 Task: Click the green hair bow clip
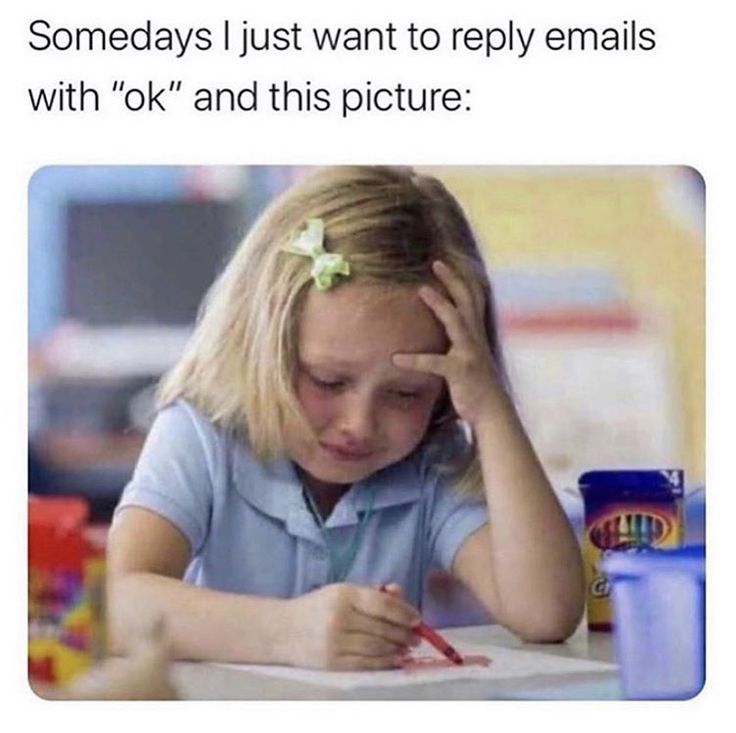click(x=317, y=254)
